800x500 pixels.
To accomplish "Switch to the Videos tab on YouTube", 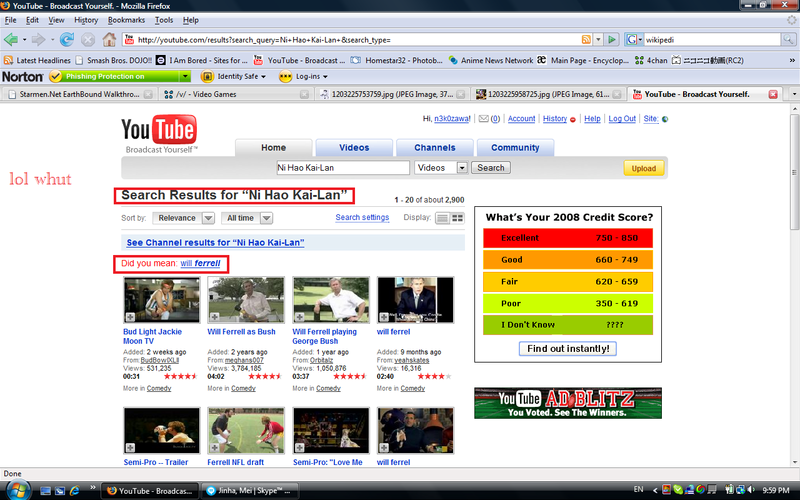I will [x=354, y=147].
